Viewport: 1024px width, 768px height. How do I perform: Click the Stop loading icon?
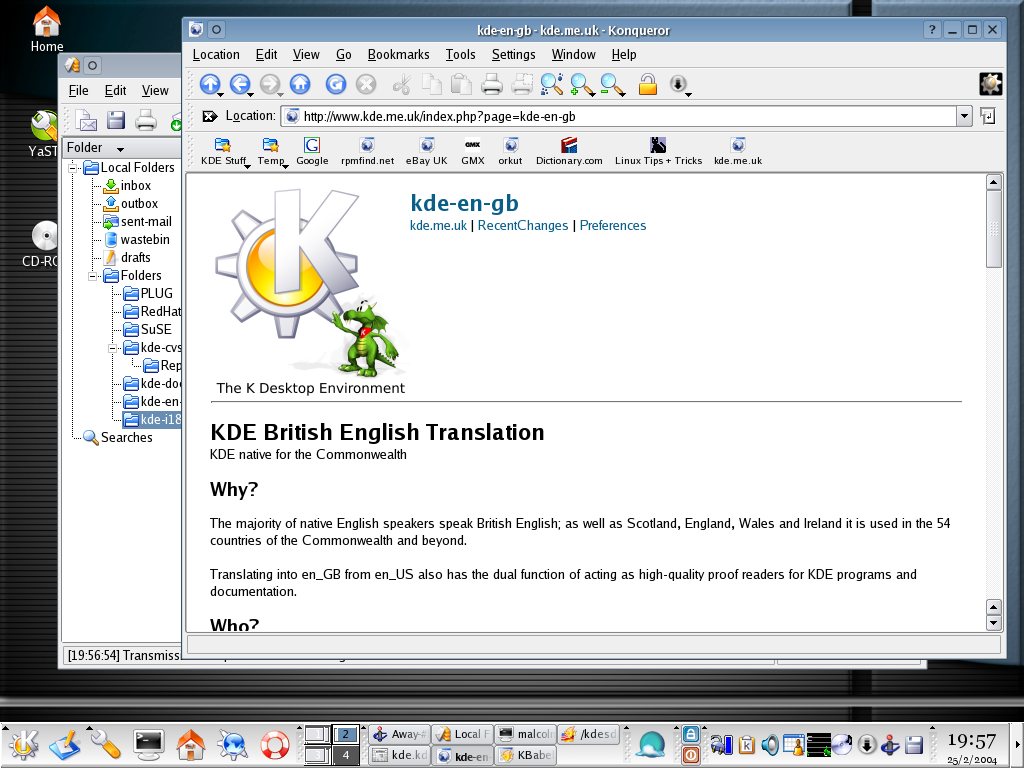[x=366, y=84]
